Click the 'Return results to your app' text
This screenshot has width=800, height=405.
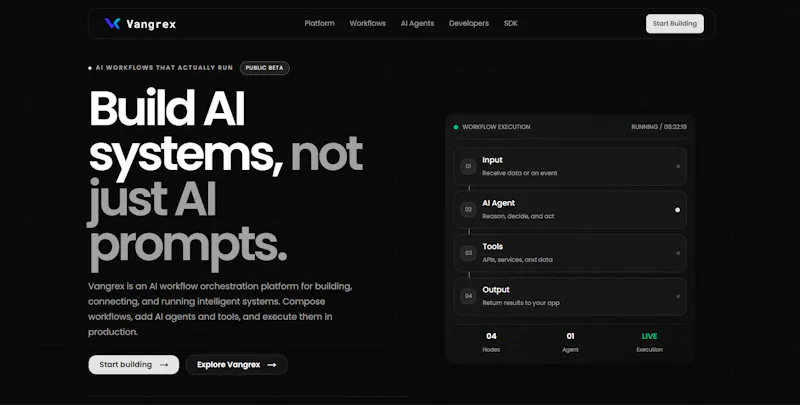coord(520,303)
